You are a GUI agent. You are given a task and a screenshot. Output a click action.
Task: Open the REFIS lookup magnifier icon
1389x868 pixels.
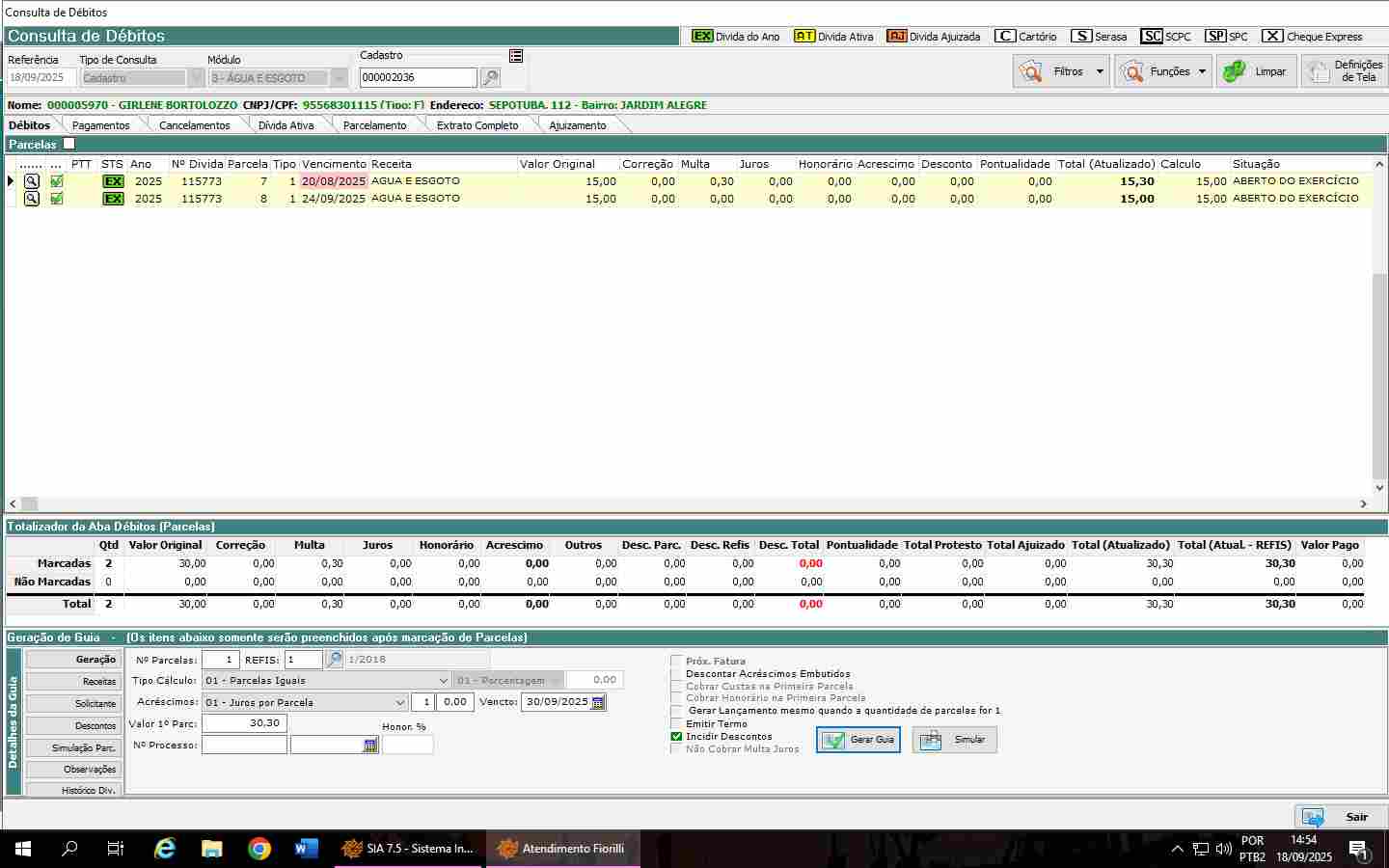(334, 660)
